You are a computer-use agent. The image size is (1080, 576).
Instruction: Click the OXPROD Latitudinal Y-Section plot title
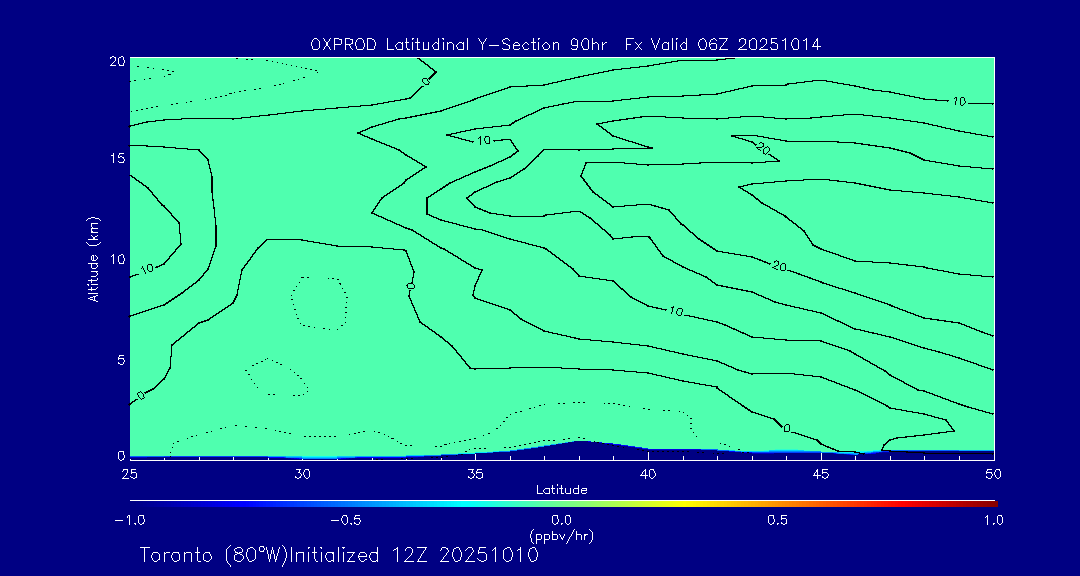click(565, 45)
